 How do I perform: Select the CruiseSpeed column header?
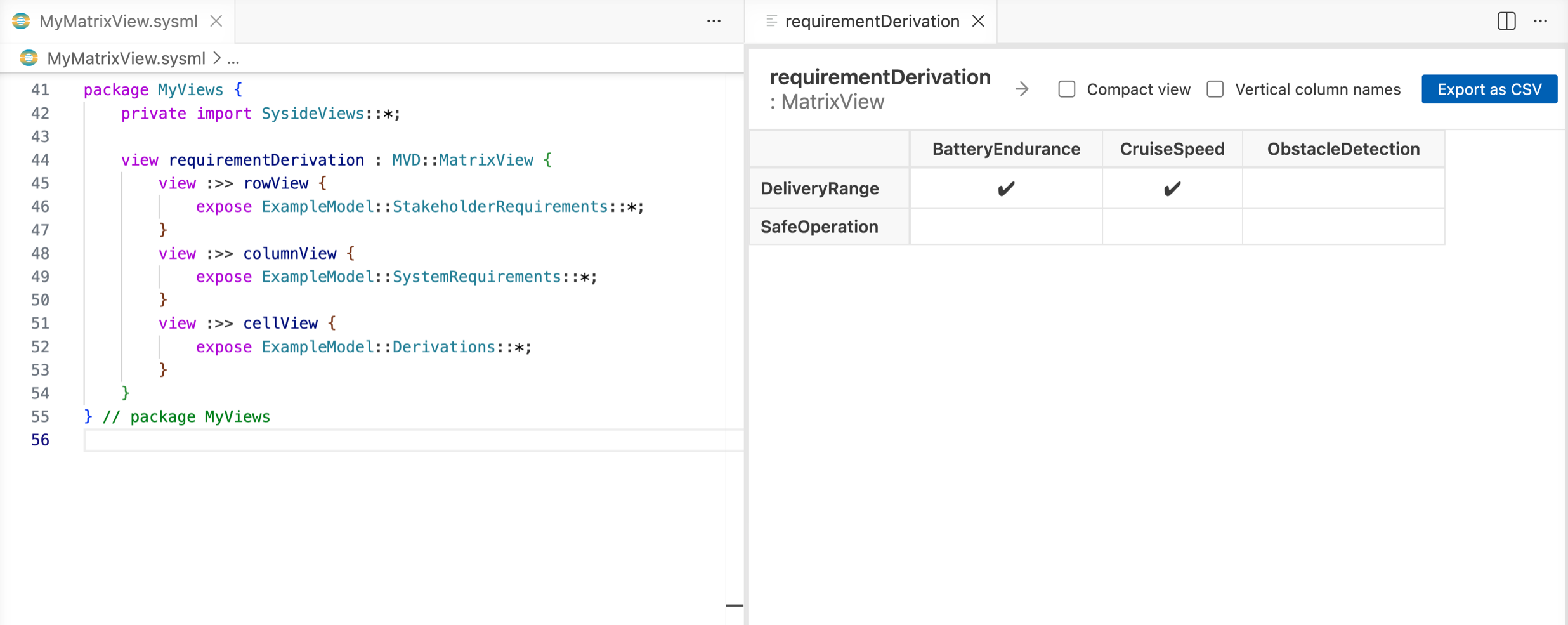pyautogui.click(x=1172, y=149)
